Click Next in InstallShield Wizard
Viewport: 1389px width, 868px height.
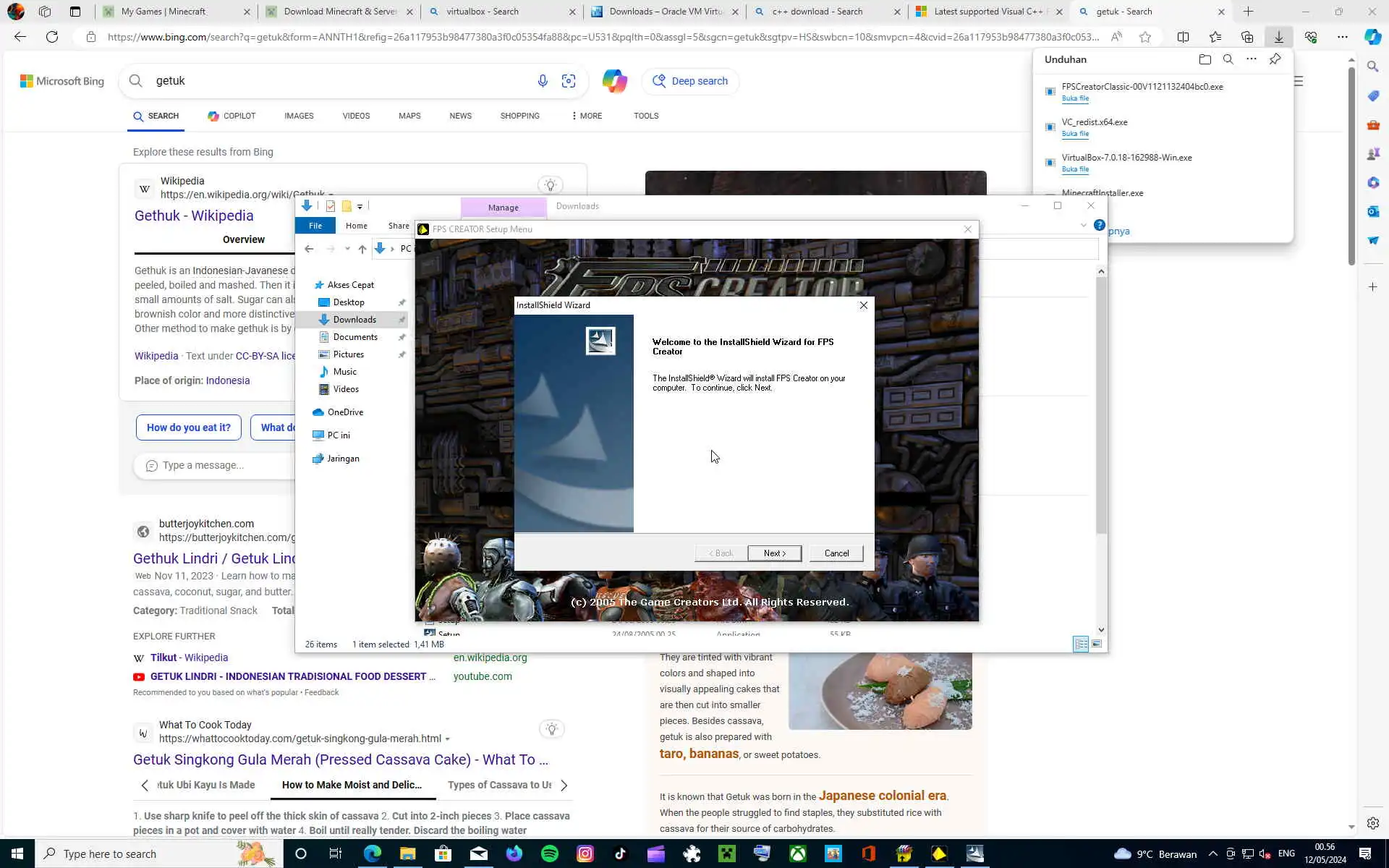point(774,553)
